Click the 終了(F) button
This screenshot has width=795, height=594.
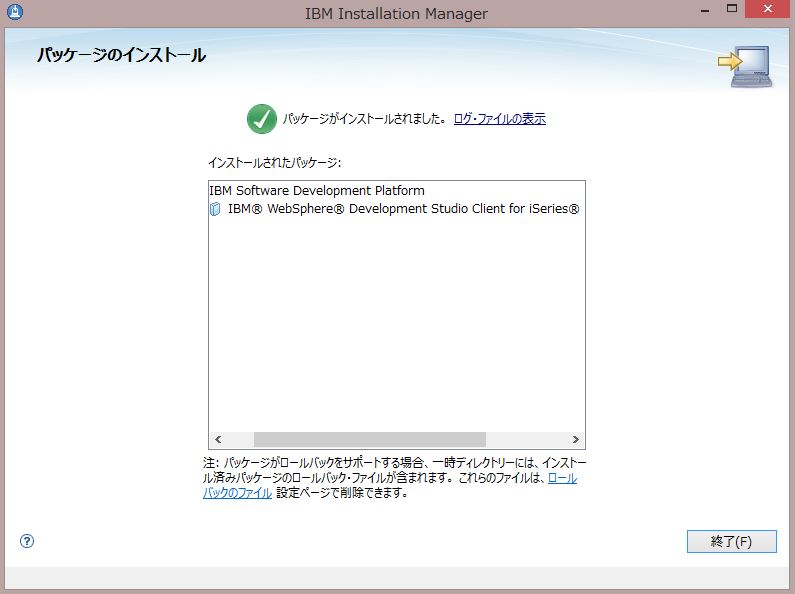click(732, 541)
